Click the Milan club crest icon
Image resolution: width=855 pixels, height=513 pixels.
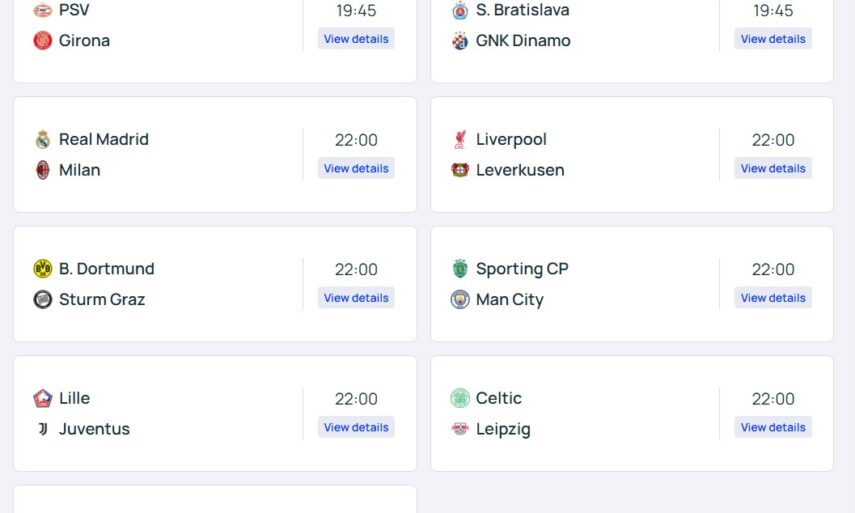(42, 170)
